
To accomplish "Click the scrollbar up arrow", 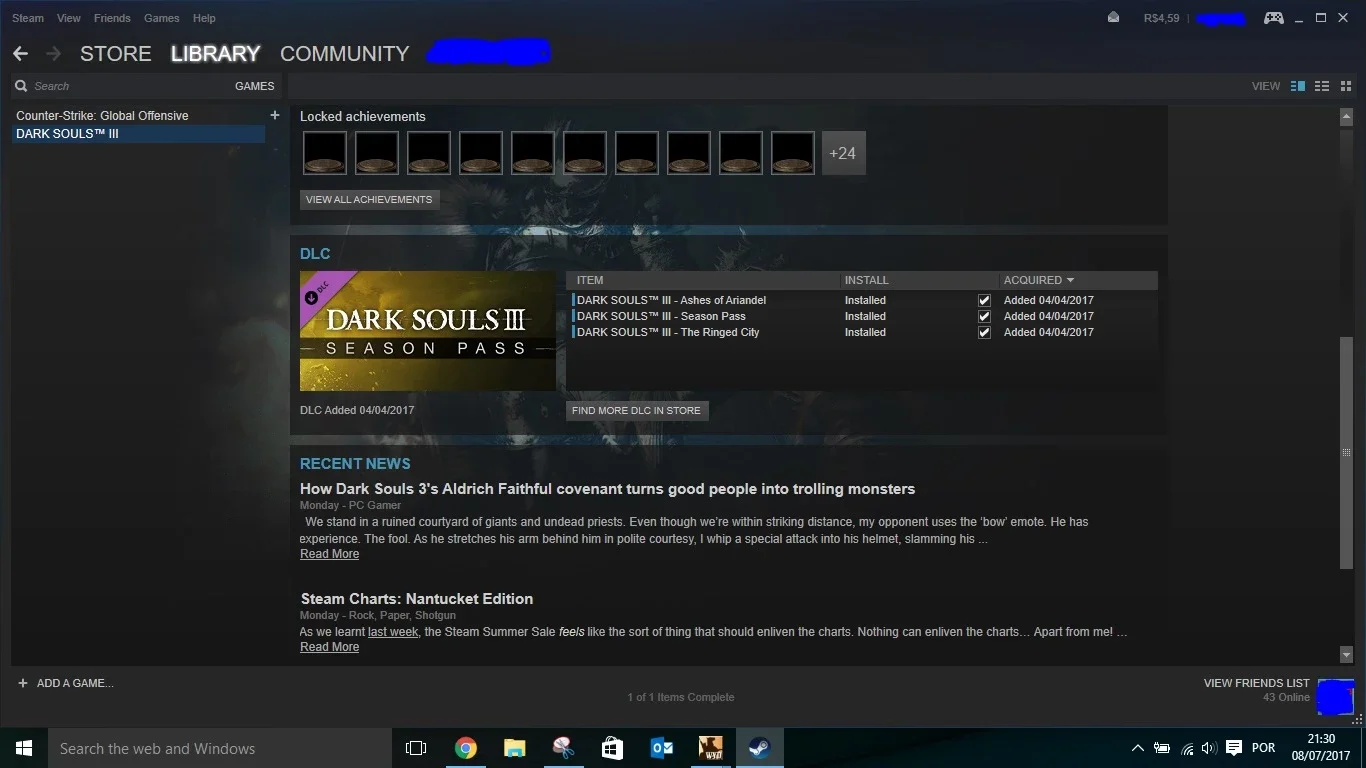I will (x=1346, y=117).
